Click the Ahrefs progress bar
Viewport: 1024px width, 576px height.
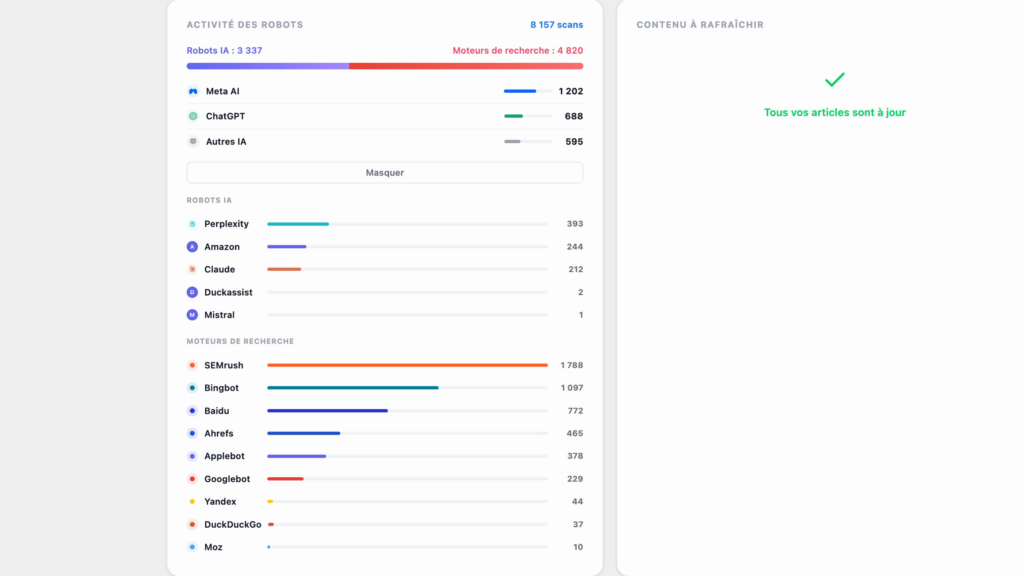[x=408, y=434]
